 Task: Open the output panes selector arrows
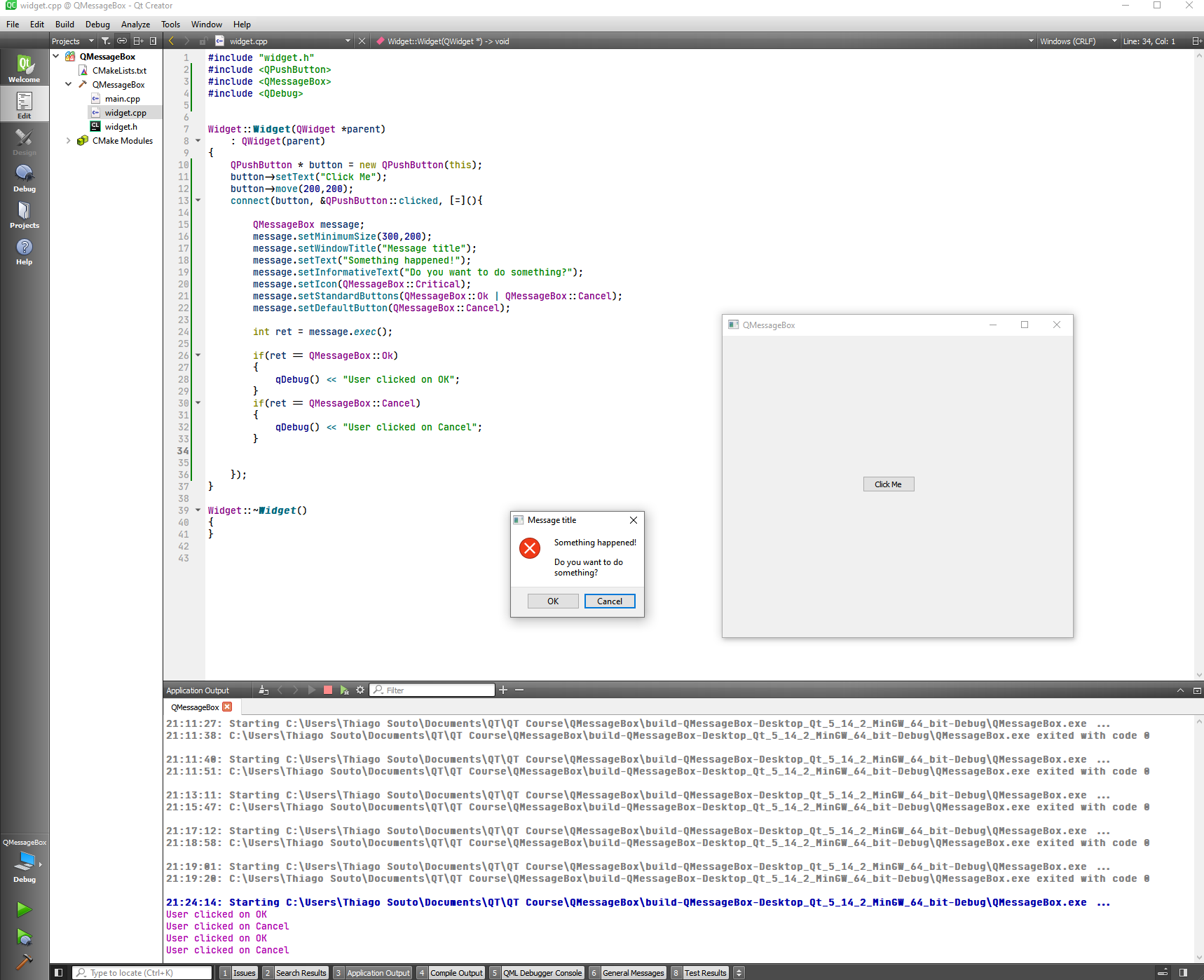[x=739, y=972]
